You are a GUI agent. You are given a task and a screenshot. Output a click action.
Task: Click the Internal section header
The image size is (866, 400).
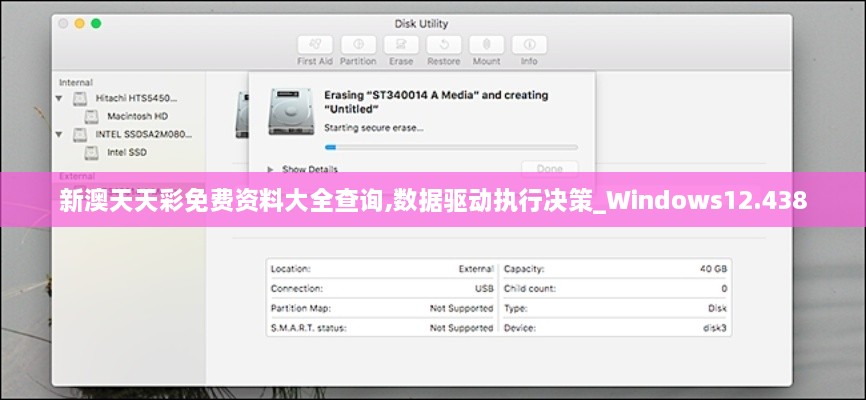click(x=76, y=82)
